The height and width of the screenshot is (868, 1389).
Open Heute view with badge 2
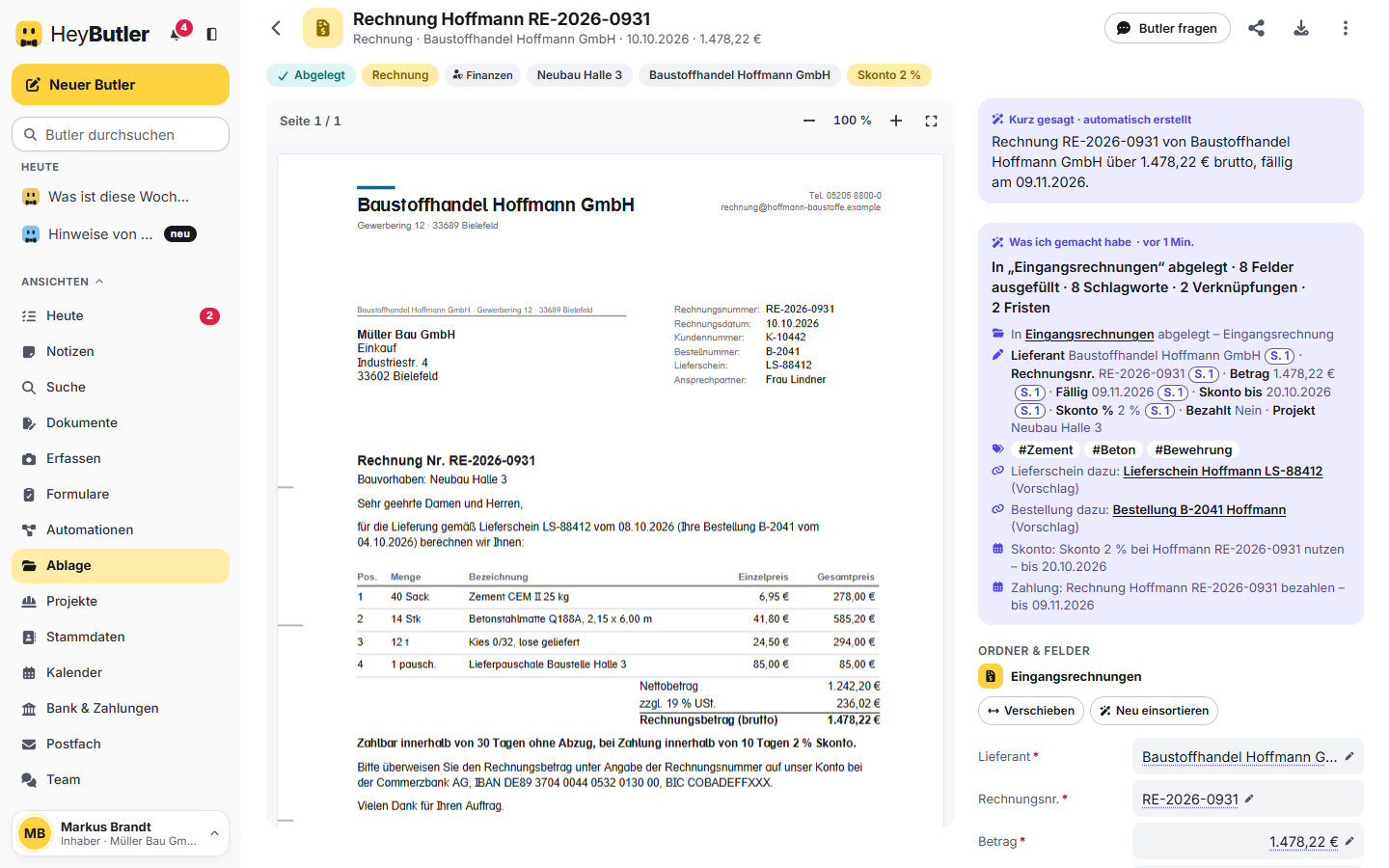point(121,315)
